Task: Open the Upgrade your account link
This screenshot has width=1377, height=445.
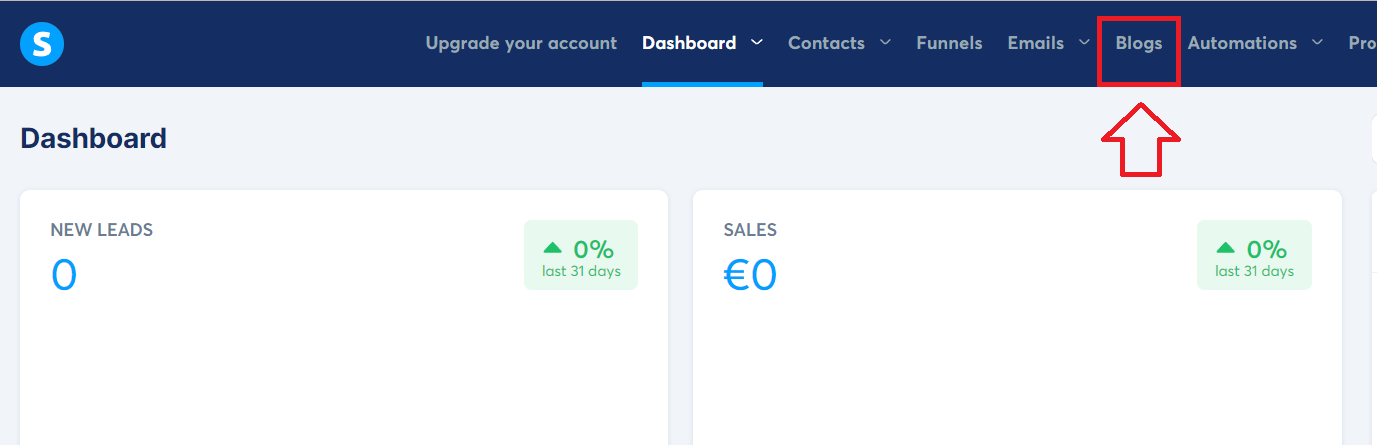Action: (521, 43)
